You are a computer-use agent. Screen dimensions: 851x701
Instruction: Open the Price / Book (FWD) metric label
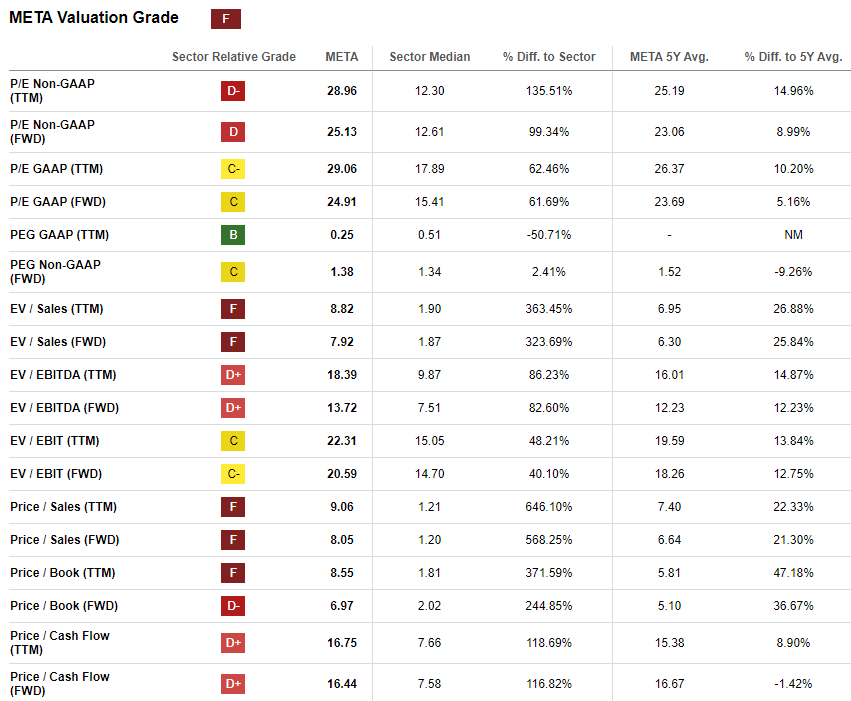tap(64, 606)
